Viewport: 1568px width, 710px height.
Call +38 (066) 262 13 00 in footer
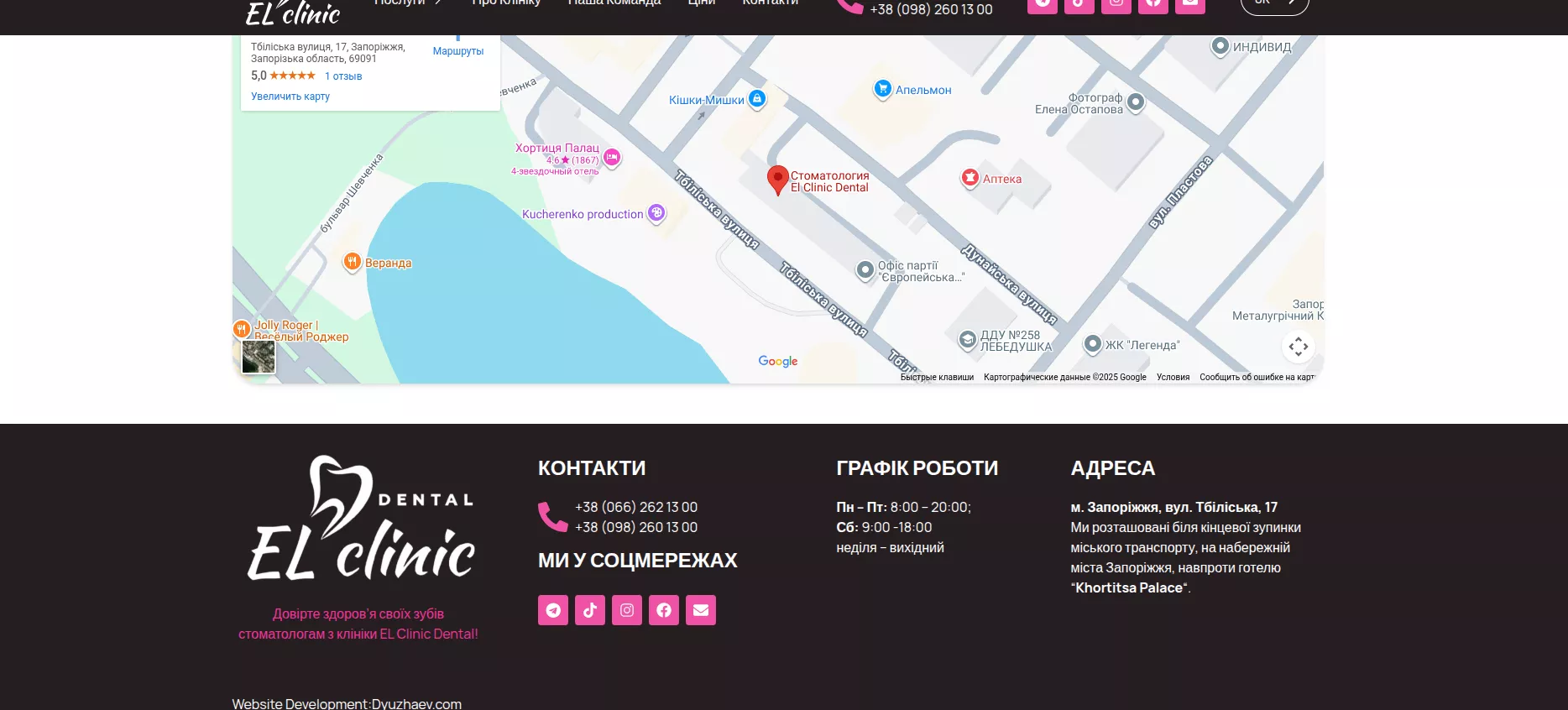(635, 507)
